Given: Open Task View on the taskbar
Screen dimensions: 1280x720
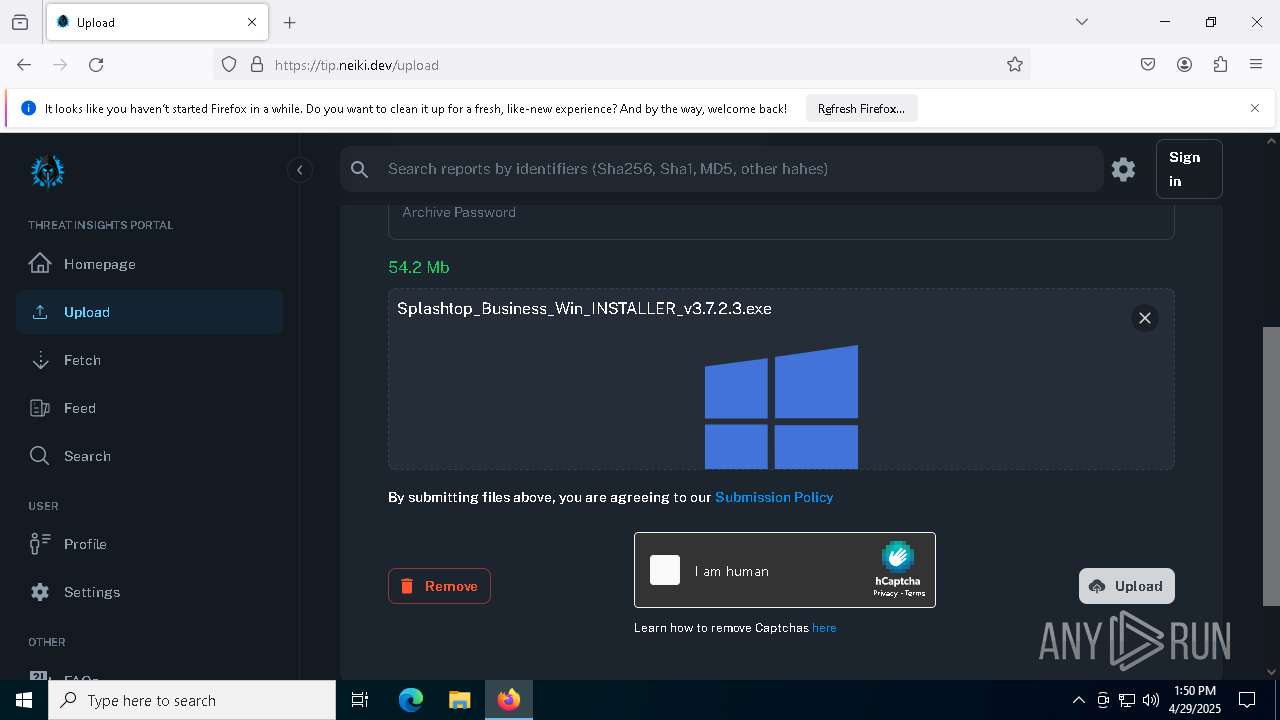Looking at the screenshot, I should pyautogui.click(x=360, y=700).
